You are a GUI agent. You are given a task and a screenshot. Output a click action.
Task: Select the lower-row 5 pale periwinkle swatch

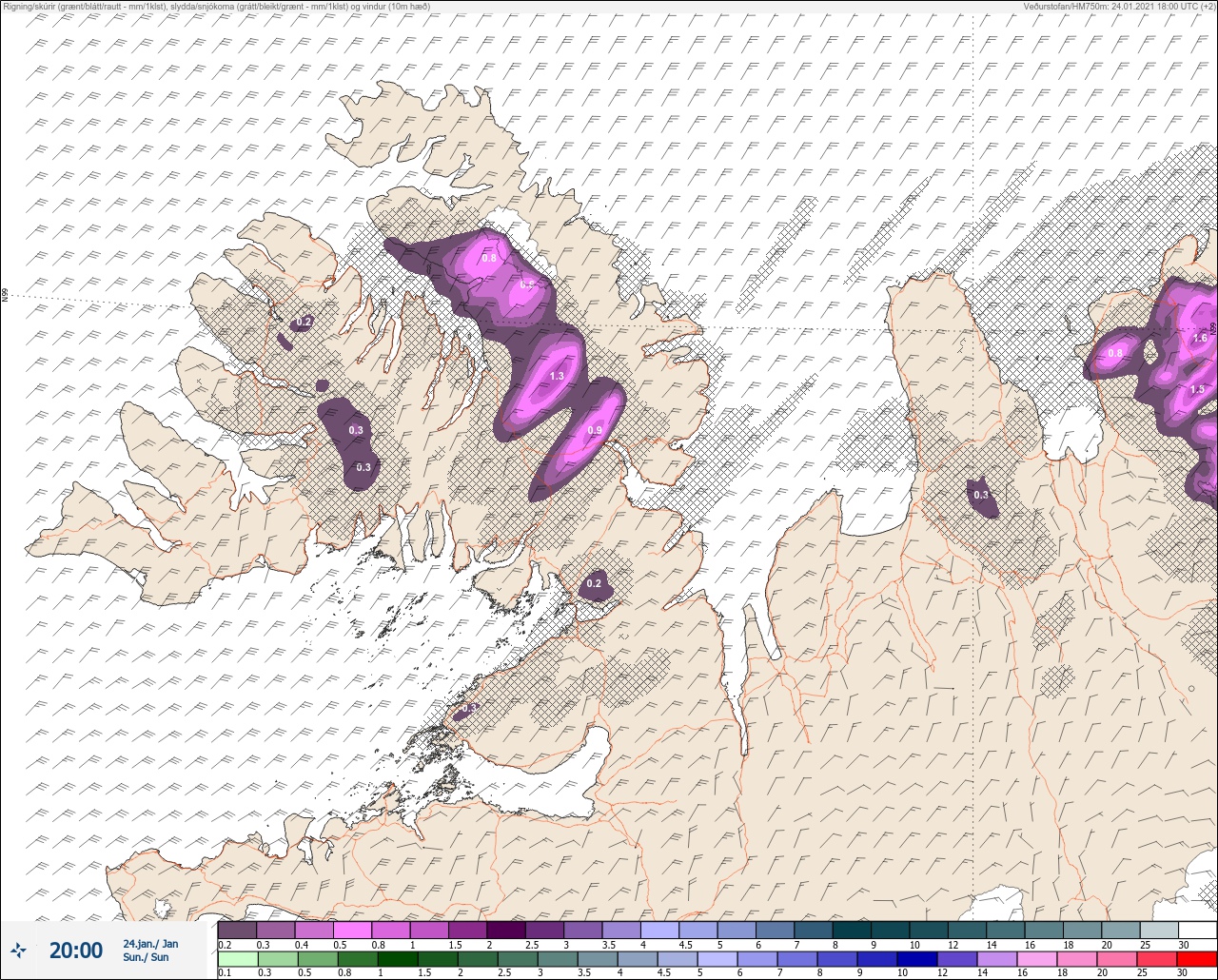click(x=716, y=958)
